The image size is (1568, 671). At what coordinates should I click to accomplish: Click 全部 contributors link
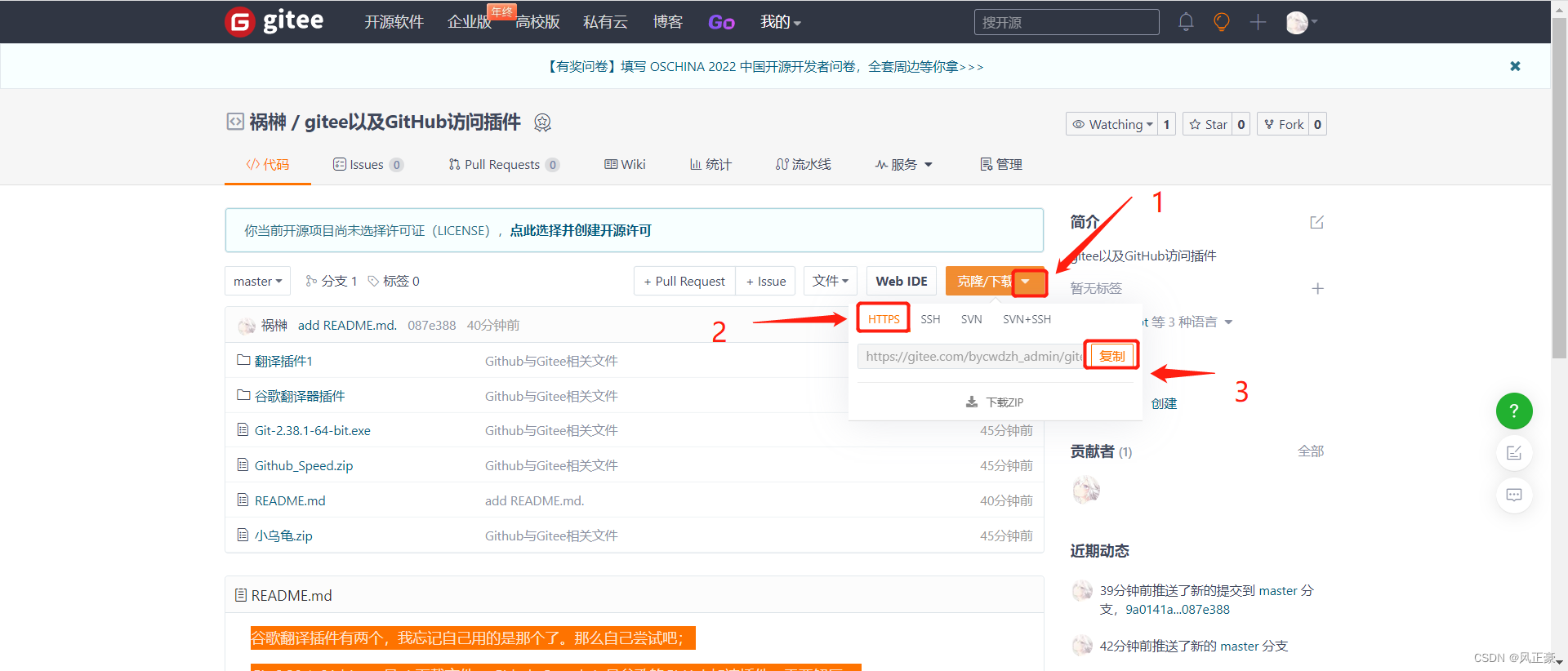[x=1311, y=451]
